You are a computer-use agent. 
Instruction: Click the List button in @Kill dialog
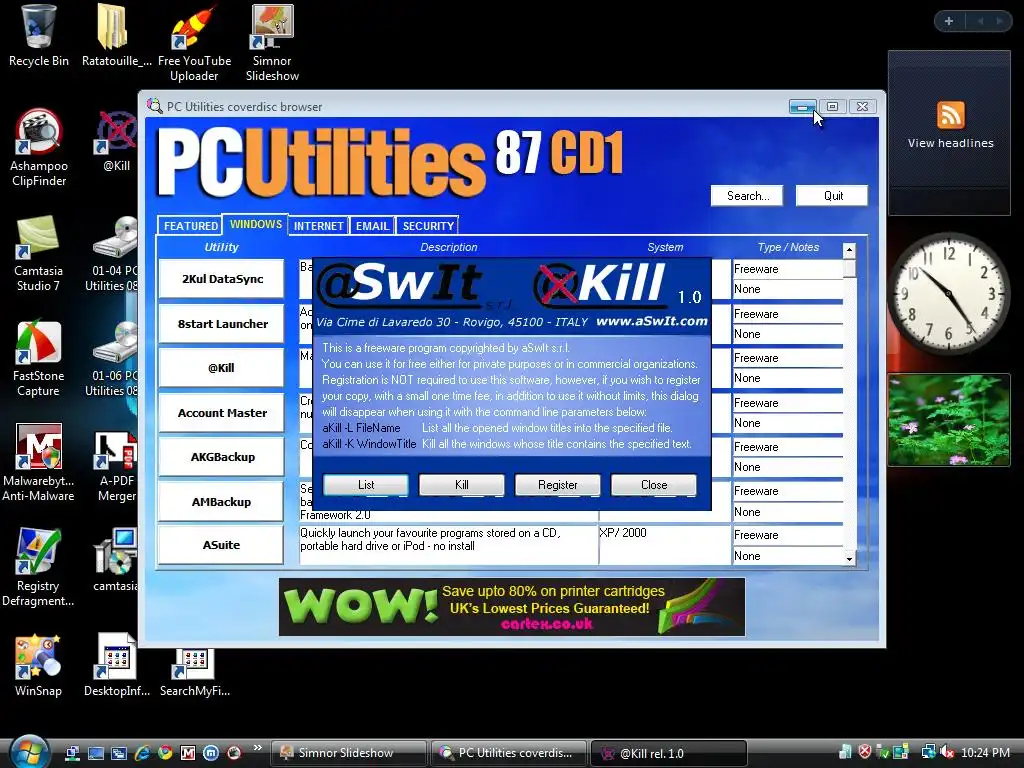366,485
